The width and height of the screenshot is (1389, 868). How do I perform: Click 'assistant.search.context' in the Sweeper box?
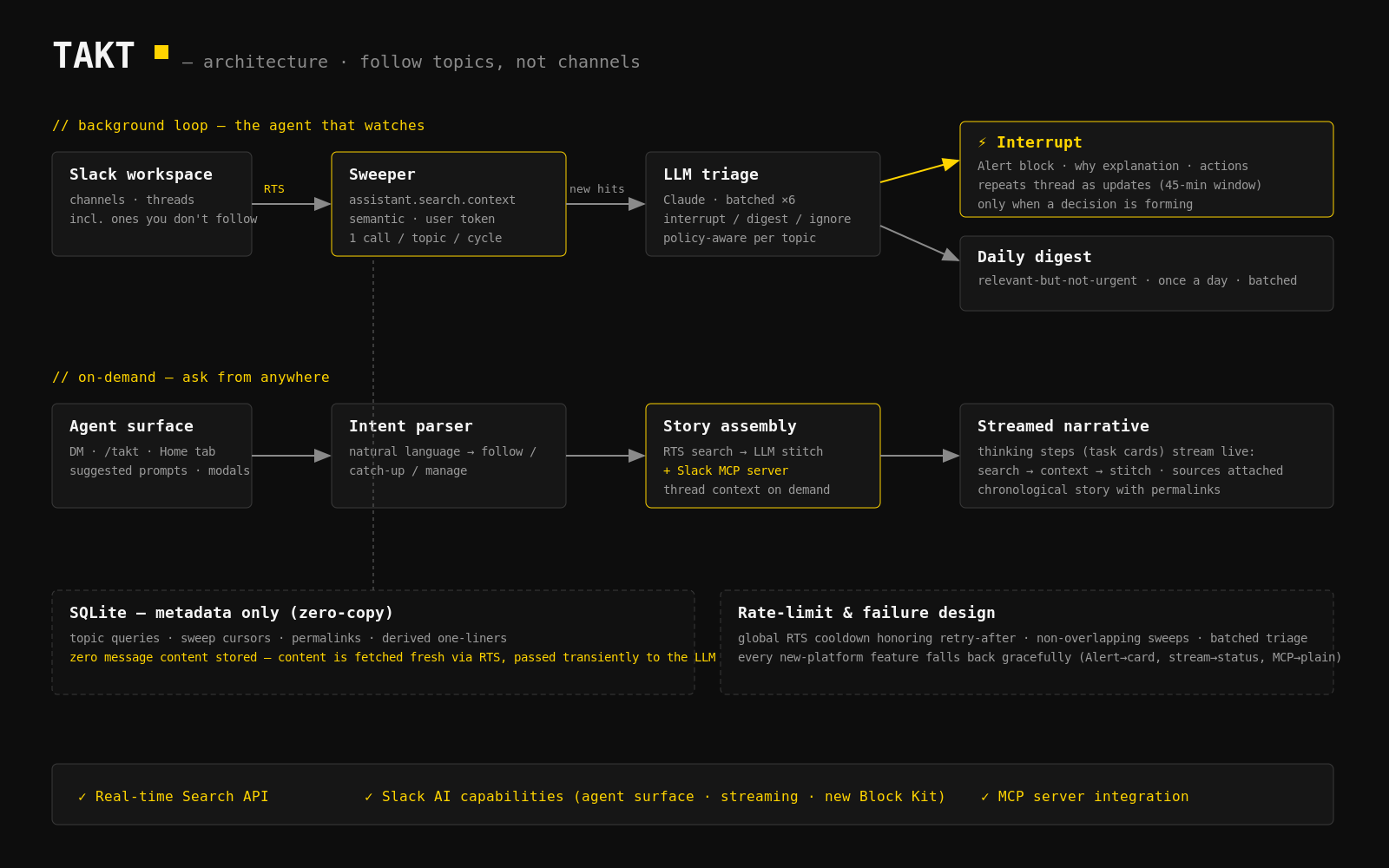[432, 200]
